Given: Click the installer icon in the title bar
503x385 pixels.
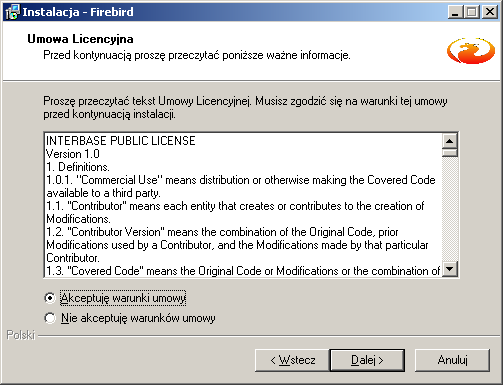Looking at the screenshot, I should tap(12, 12).
